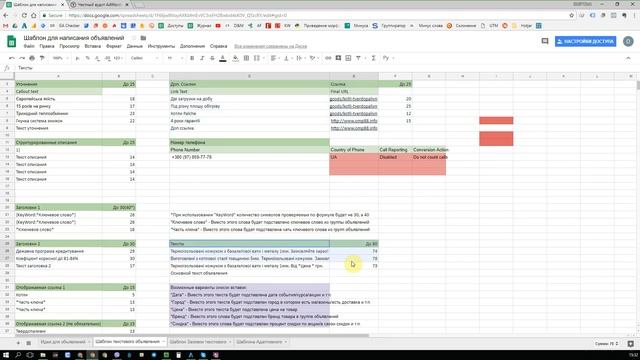Create a filter using funnel icon
Screen dimensions: 640x360
(x=358, y=58)
